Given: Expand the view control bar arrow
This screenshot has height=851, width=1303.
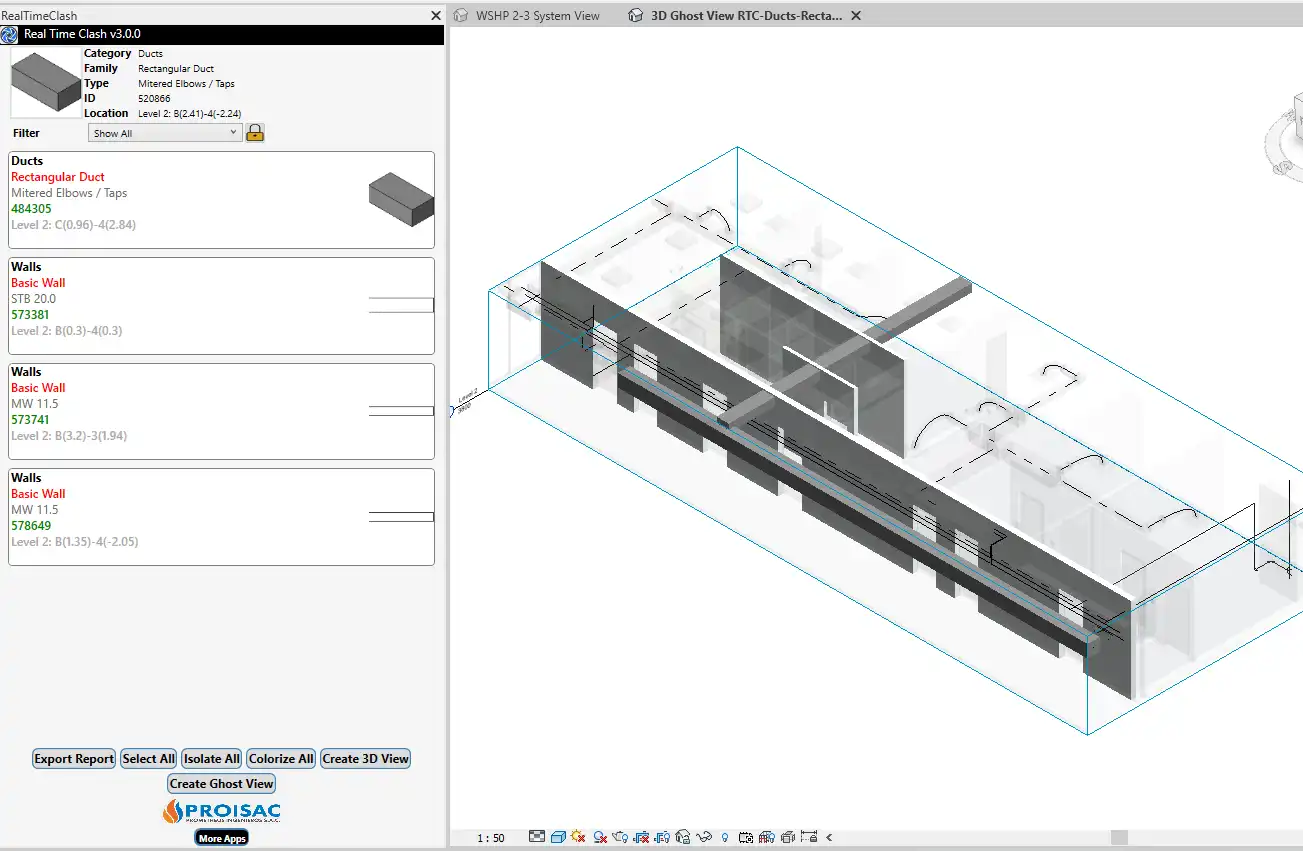Looking at the screenshot, I should pos(829,837).
